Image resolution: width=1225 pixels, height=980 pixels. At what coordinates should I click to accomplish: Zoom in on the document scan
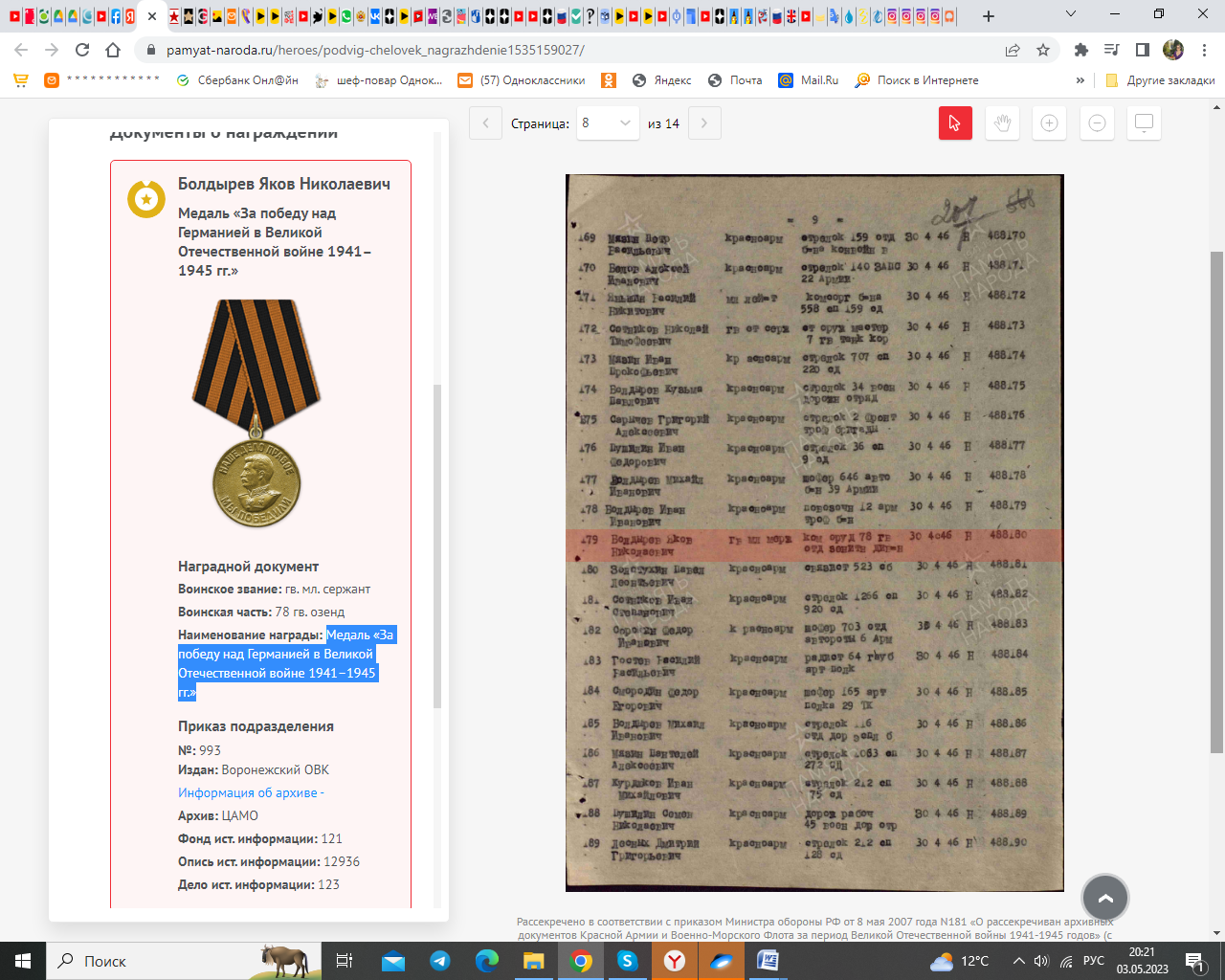tap(1049, 123)
